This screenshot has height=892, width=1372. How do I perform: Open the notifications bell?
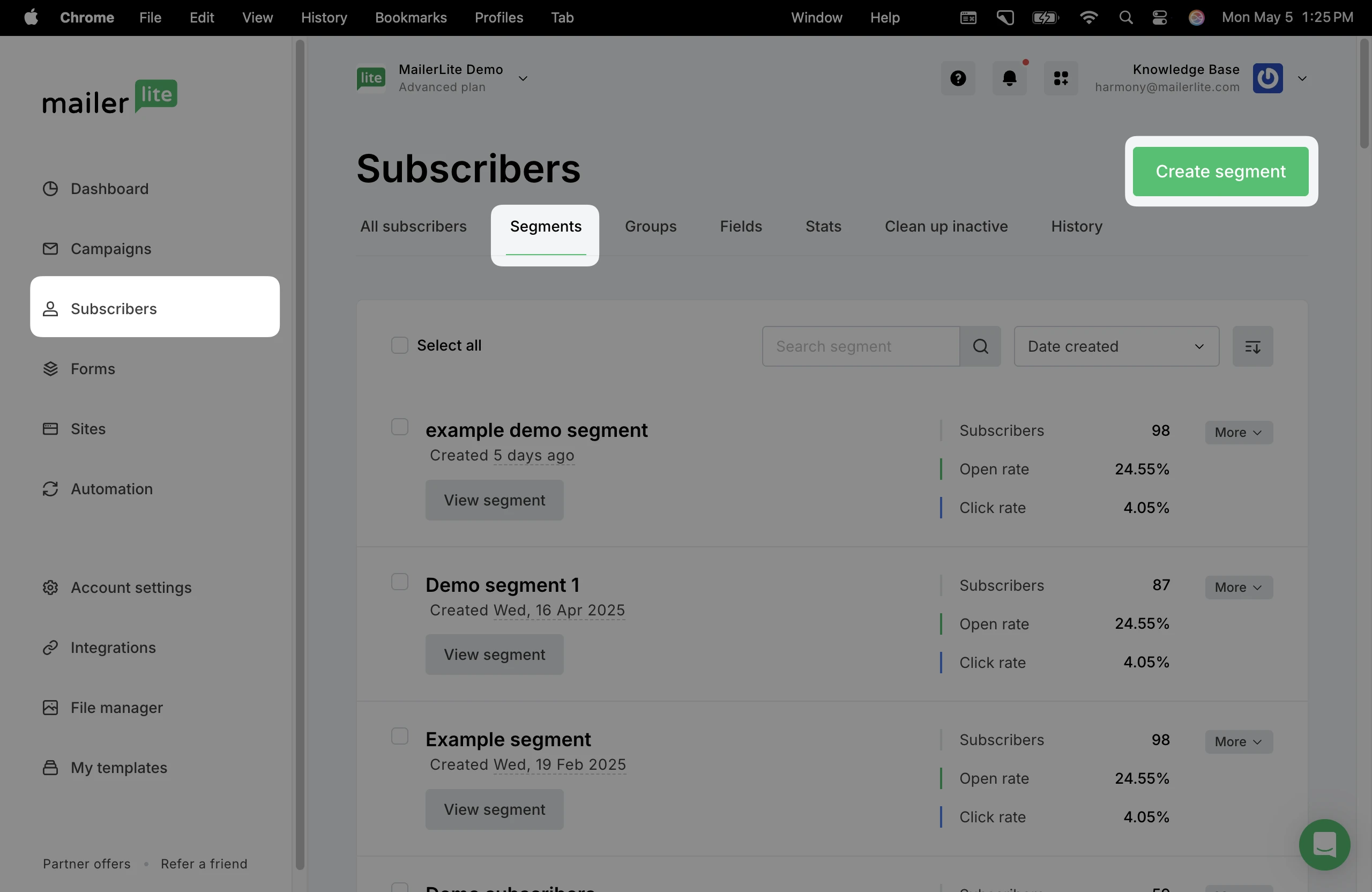coord(1009,78)
